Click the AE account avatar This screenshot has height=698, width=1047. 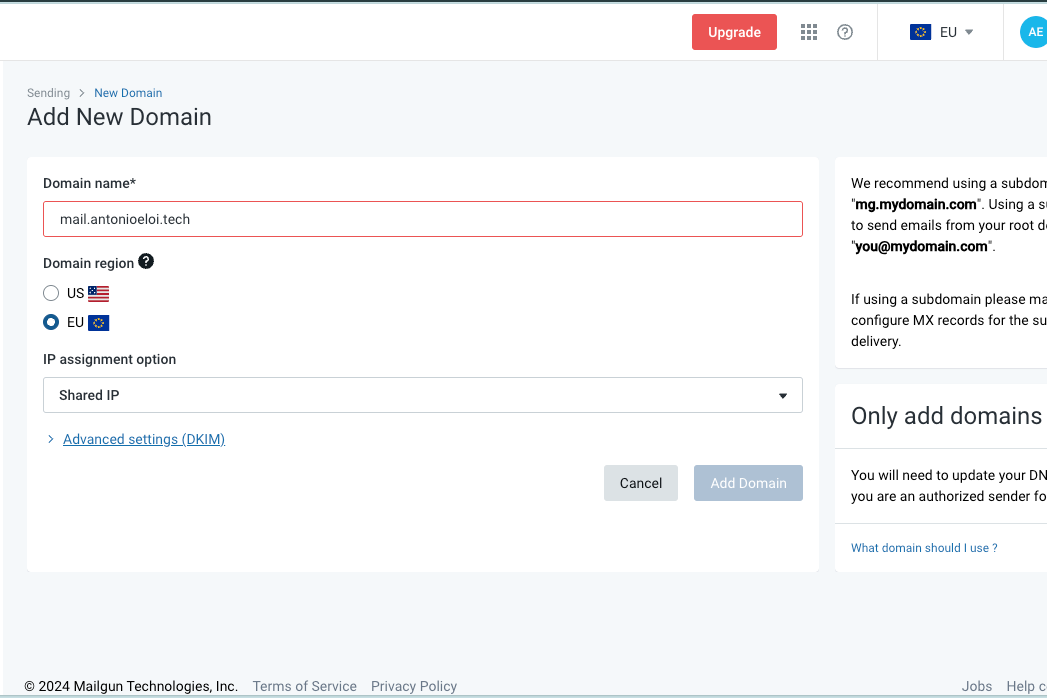click(x=1034, y=31)
